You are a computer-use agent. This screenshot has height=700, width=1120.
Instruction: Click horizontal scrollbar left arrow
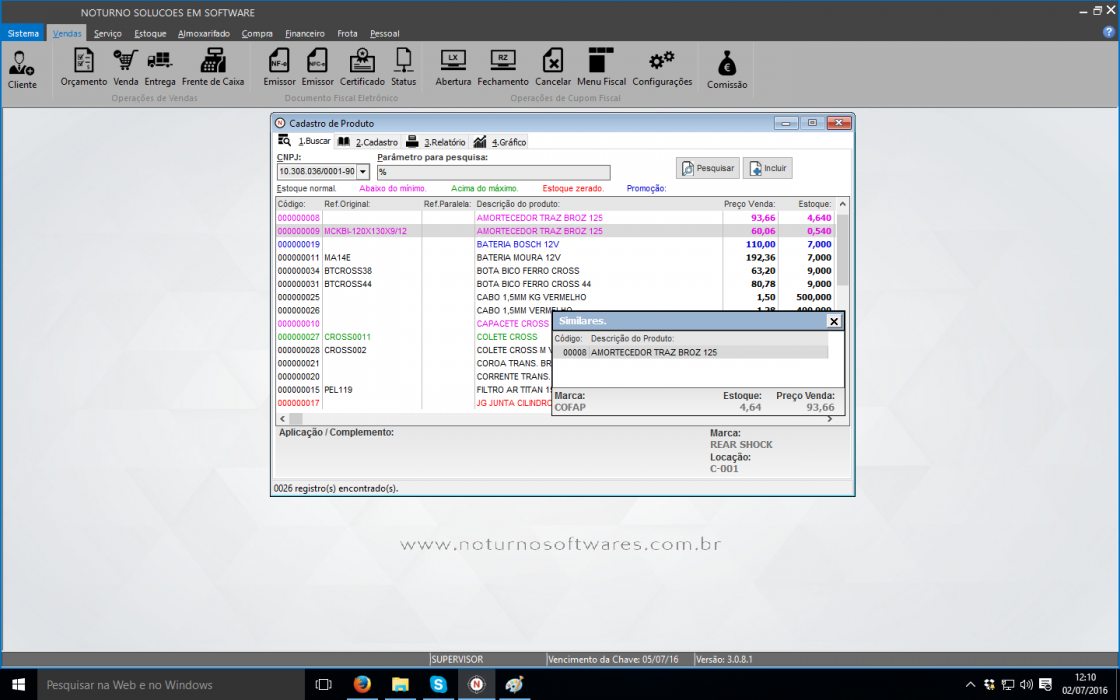(x=283, y=419)
